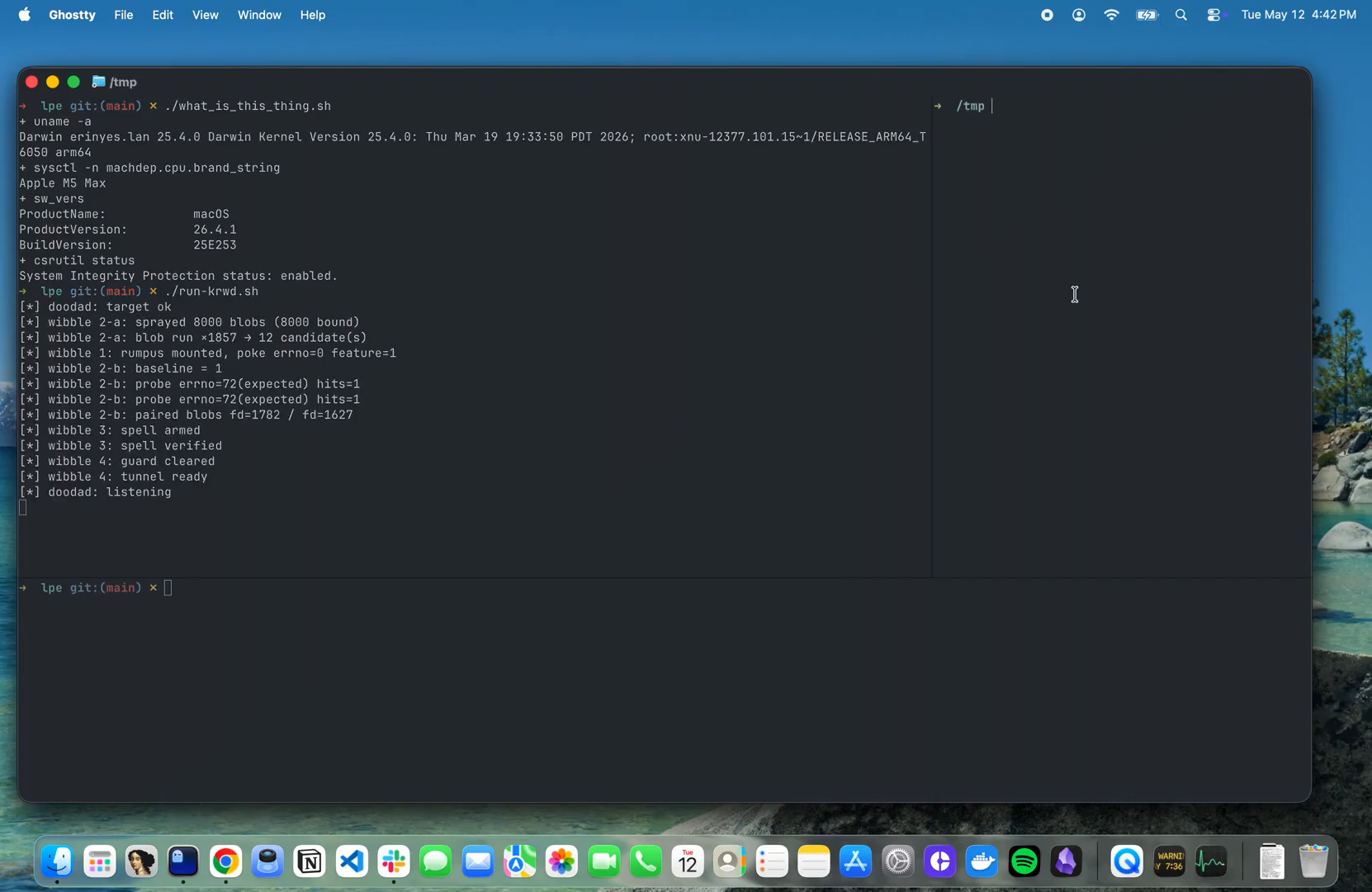Image resolution: width=1372 pixels, height=892 pixels.
Task: Open the App Store from the dock
Action: pos(856,861)
